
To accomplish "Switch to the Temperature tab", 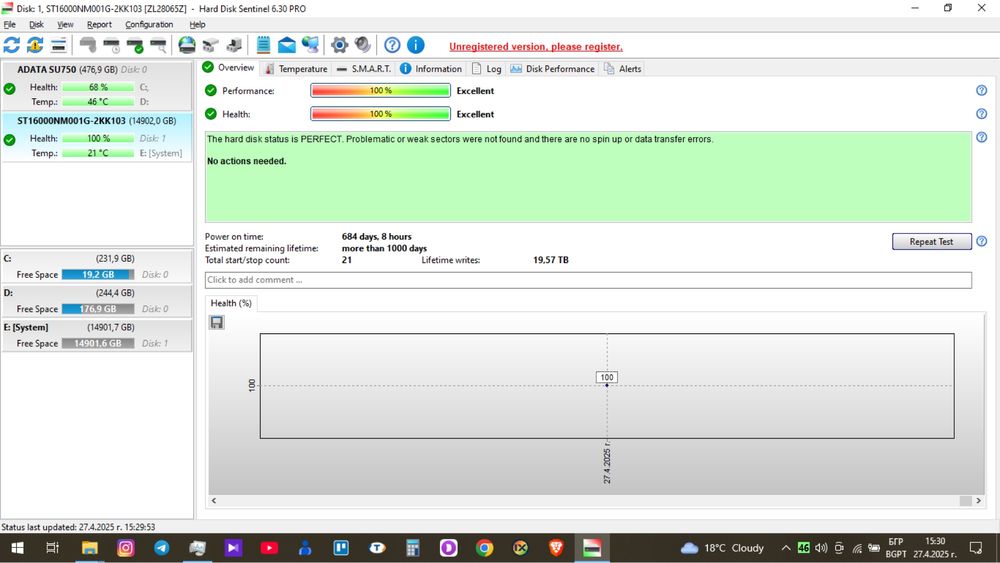I will click(x=296, y=69).
